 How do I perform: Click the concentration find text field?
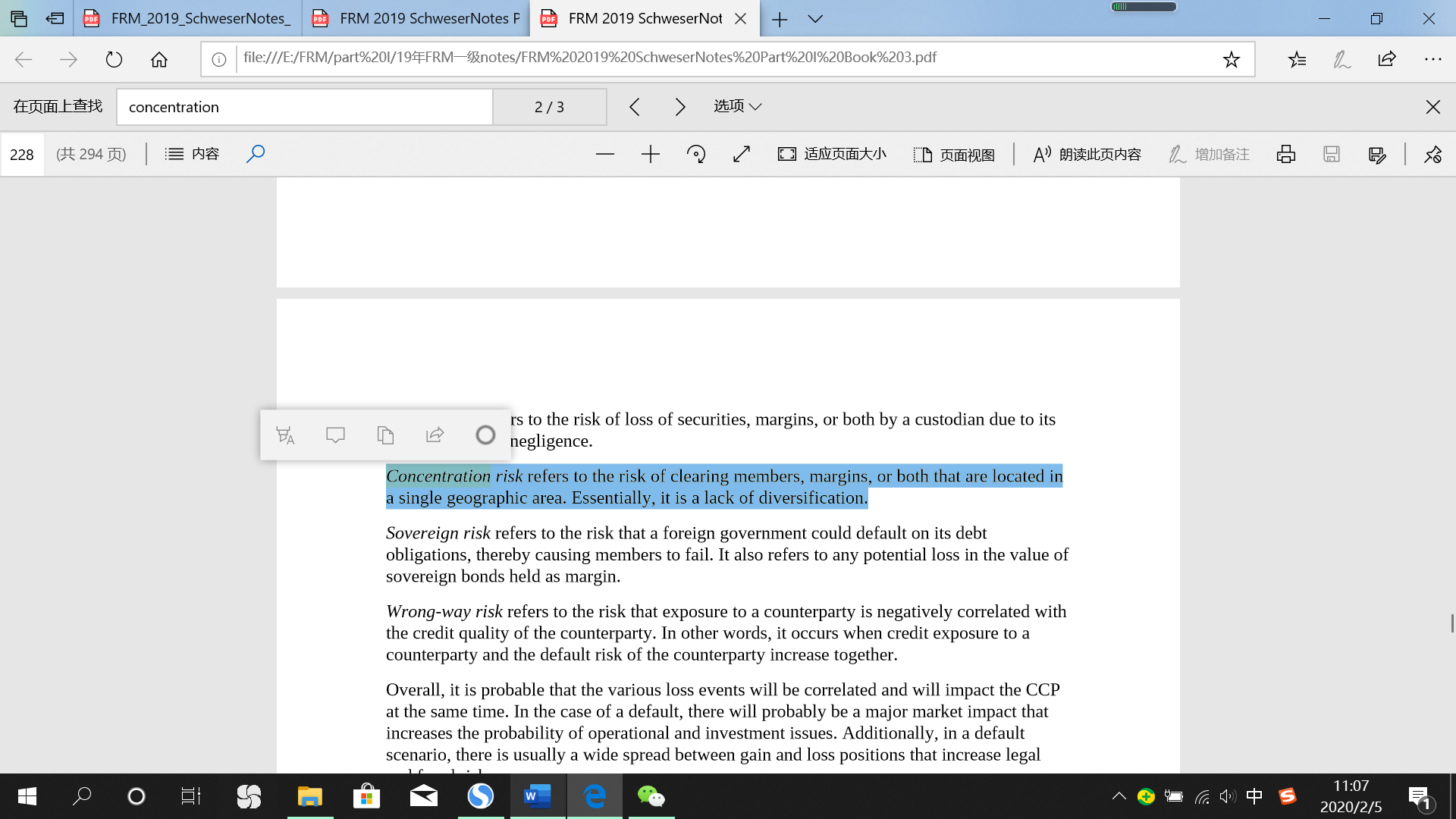tap(304, 107)
